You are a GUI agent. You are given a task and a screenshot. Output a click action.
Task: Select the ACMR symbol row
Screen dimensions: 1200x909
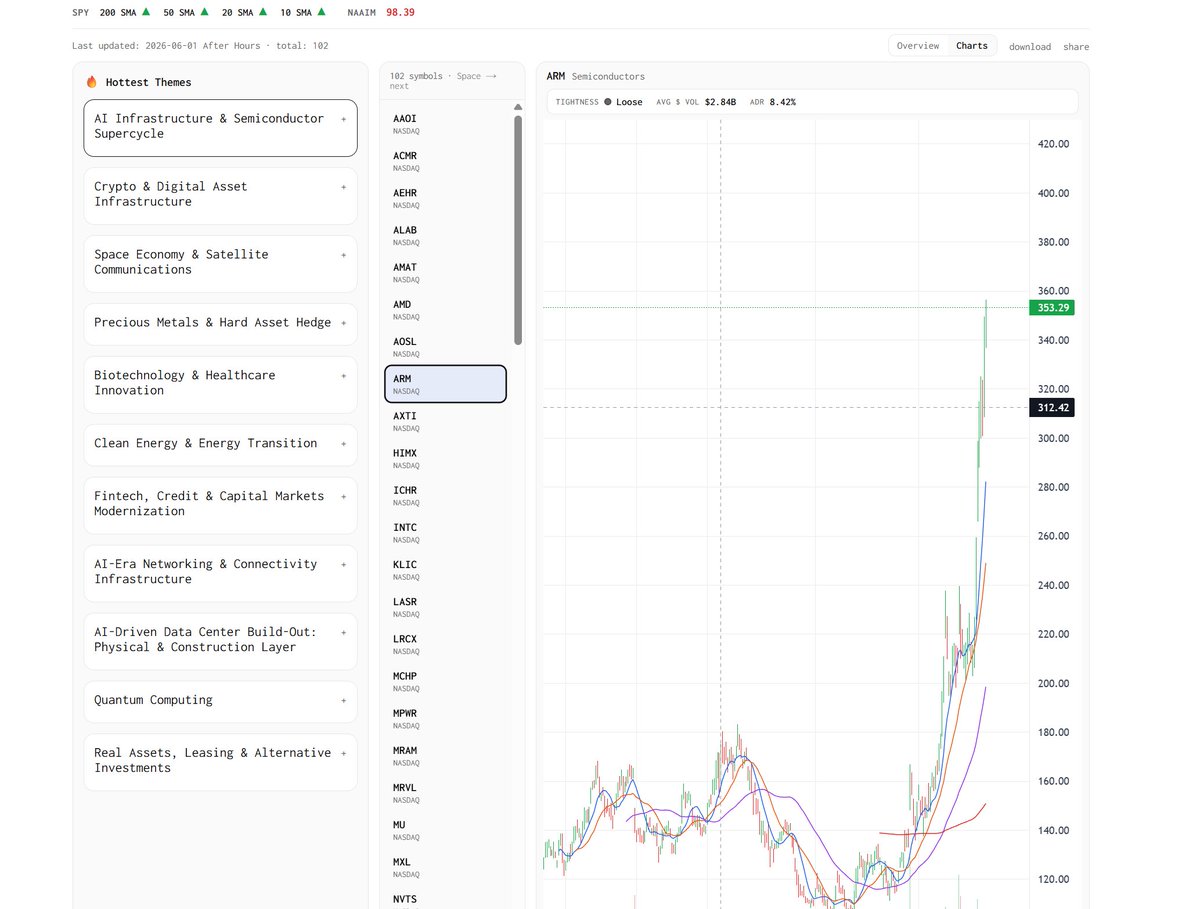(446, 161)
